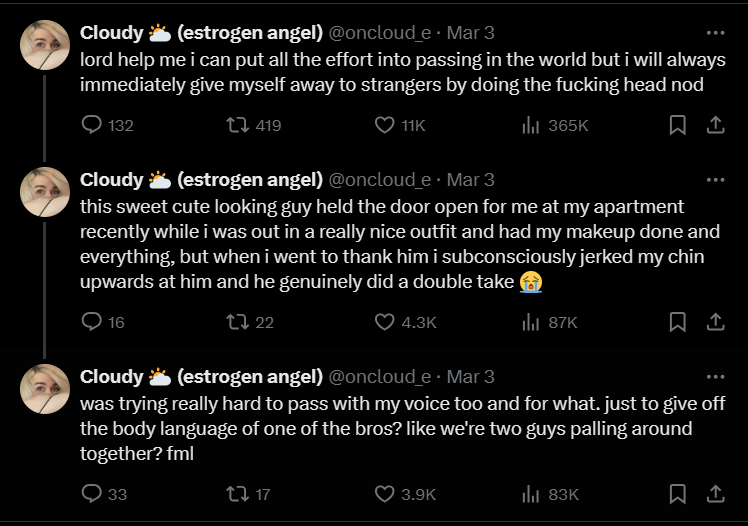Screen dimensions: 748x526
Task: Reply to the door-holding guy tweet
Action: (92, 322)
